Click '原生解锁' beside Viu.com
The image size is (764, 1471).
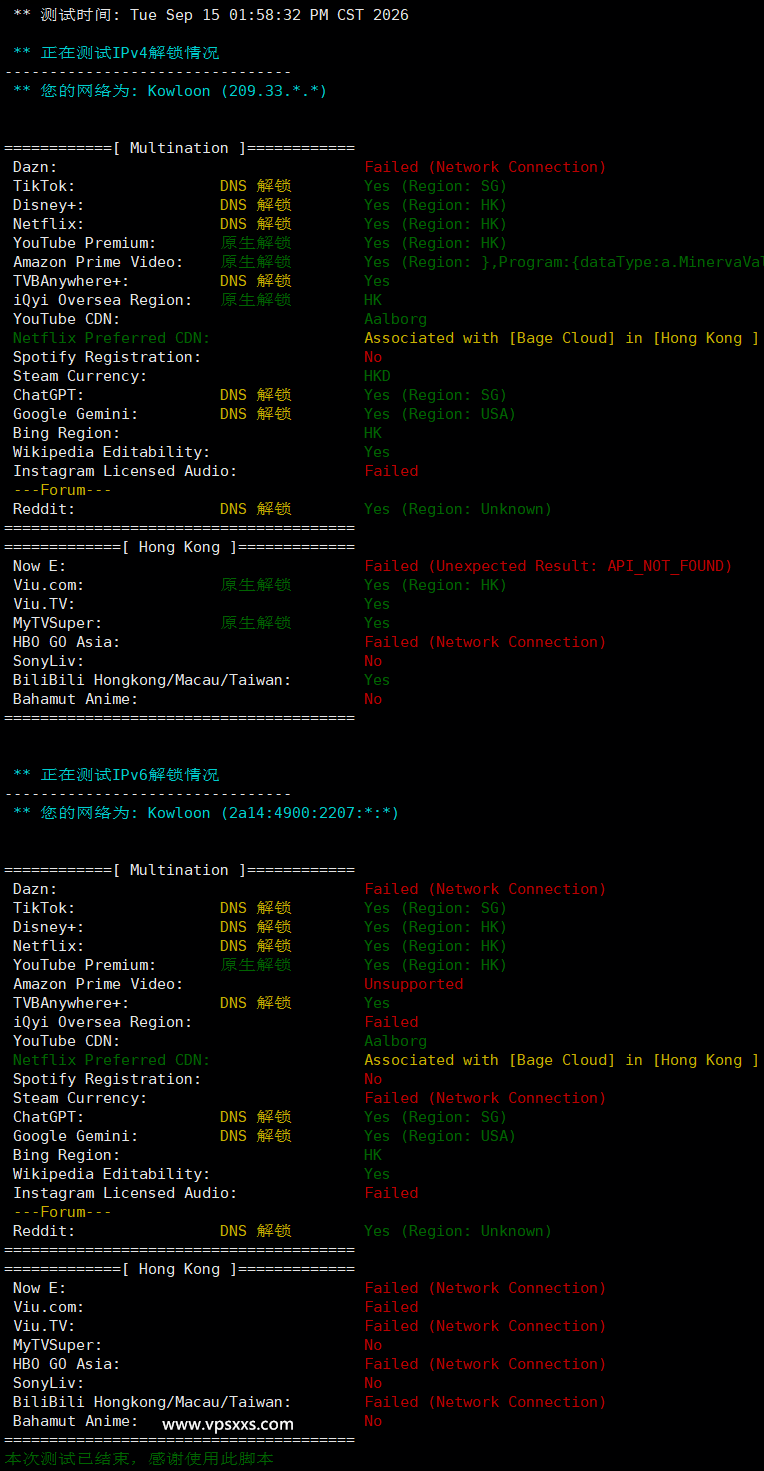256,585
